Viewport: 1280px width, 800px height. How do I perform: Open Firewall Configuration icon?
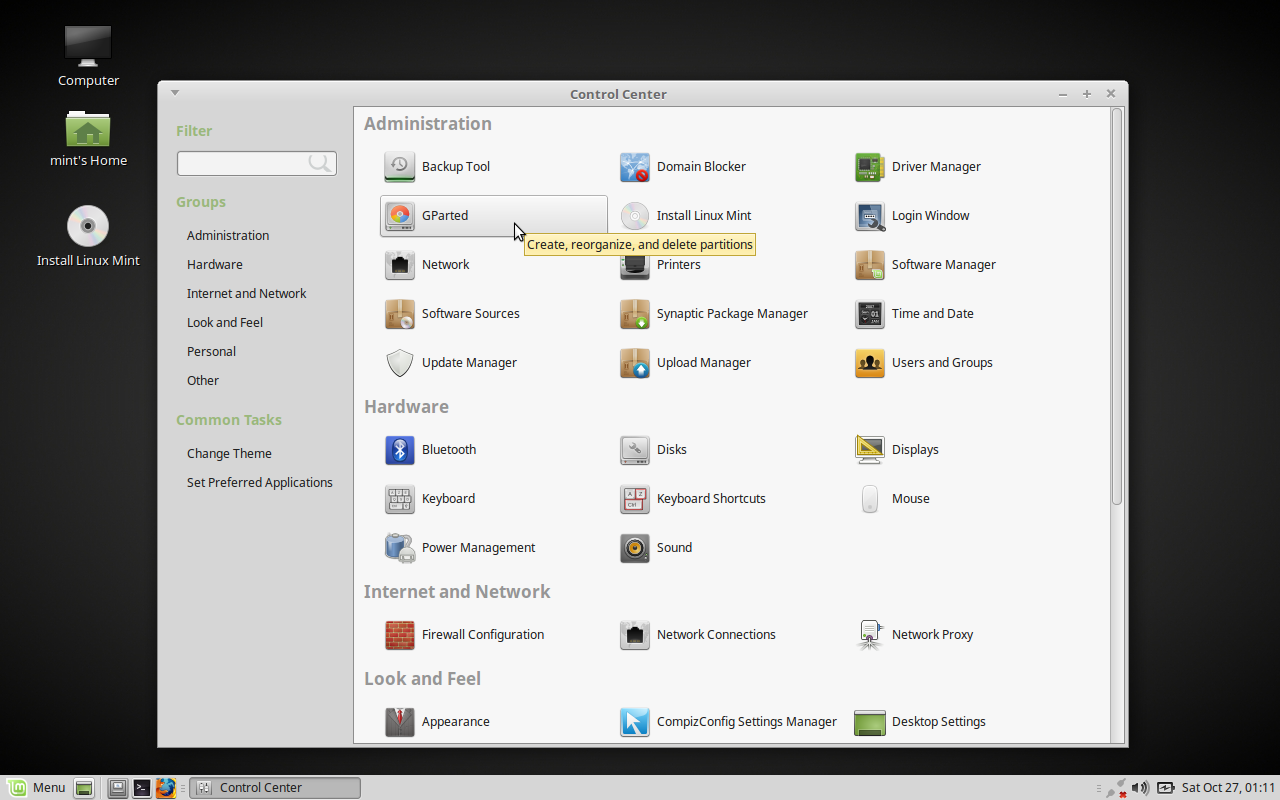[400, 635]
